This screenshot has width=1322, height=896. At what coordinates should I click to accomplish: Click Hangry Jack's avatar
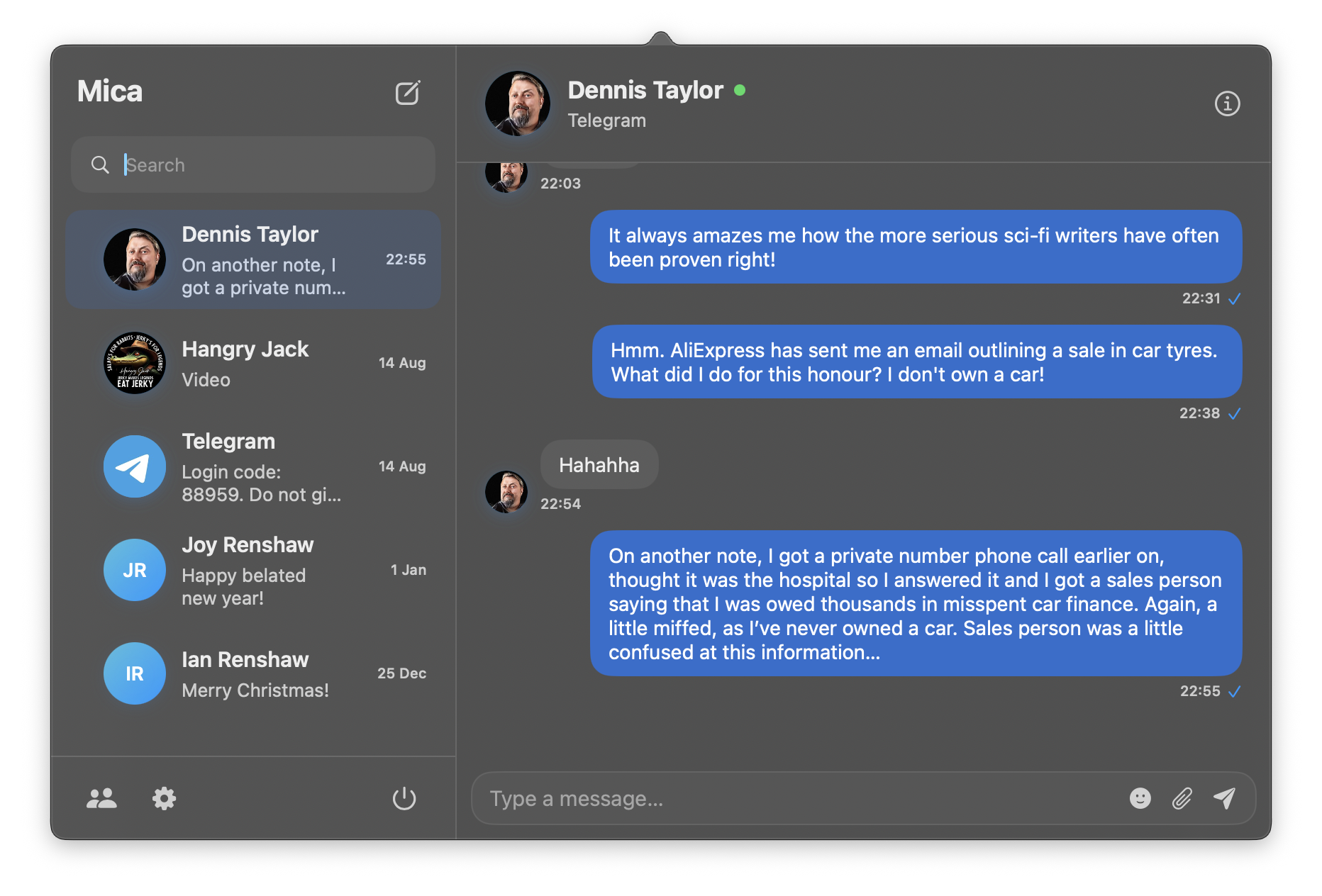(135, 363)
